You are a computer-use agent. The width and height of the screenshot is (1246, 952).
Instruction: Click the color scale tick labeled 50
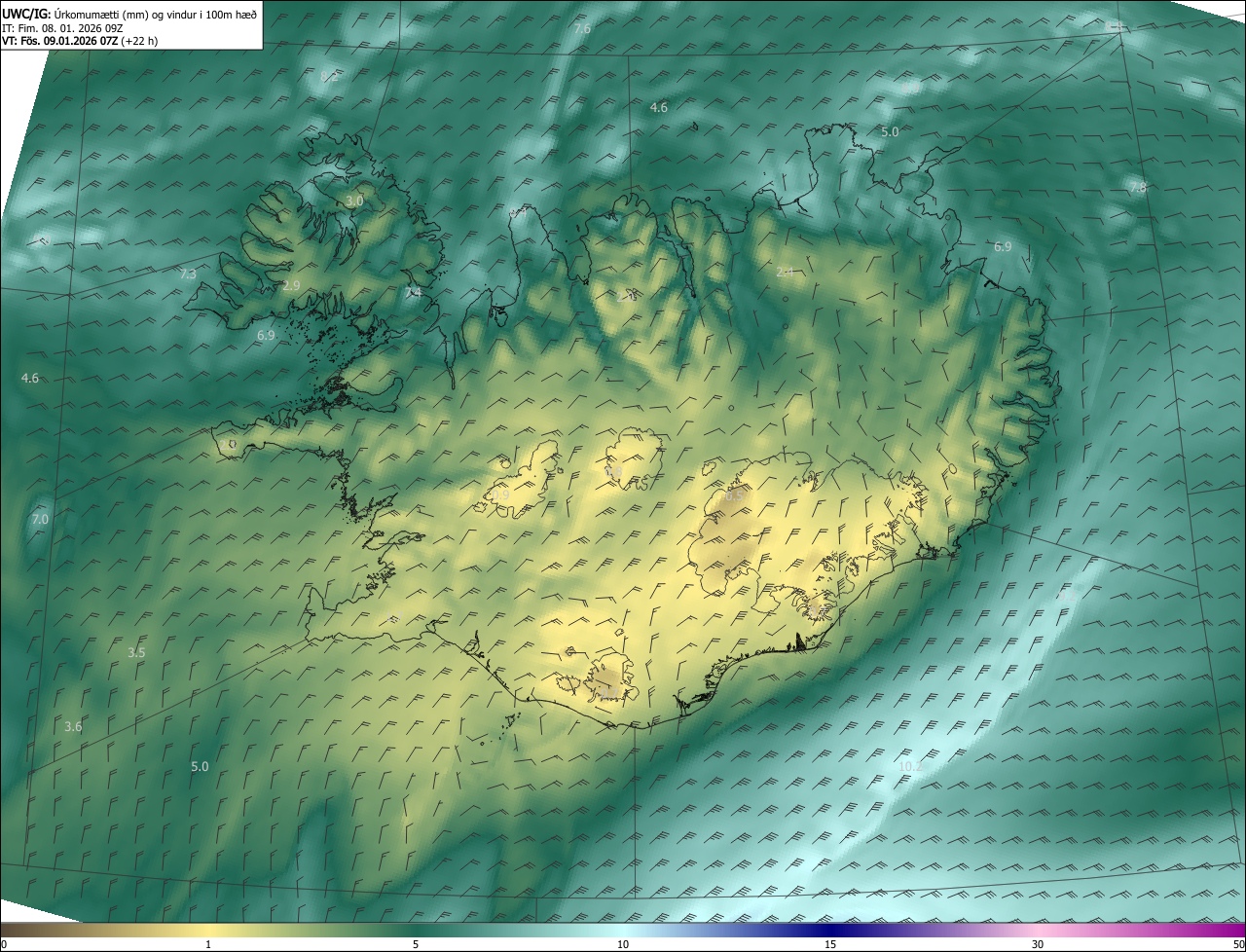click(1239, 944)
